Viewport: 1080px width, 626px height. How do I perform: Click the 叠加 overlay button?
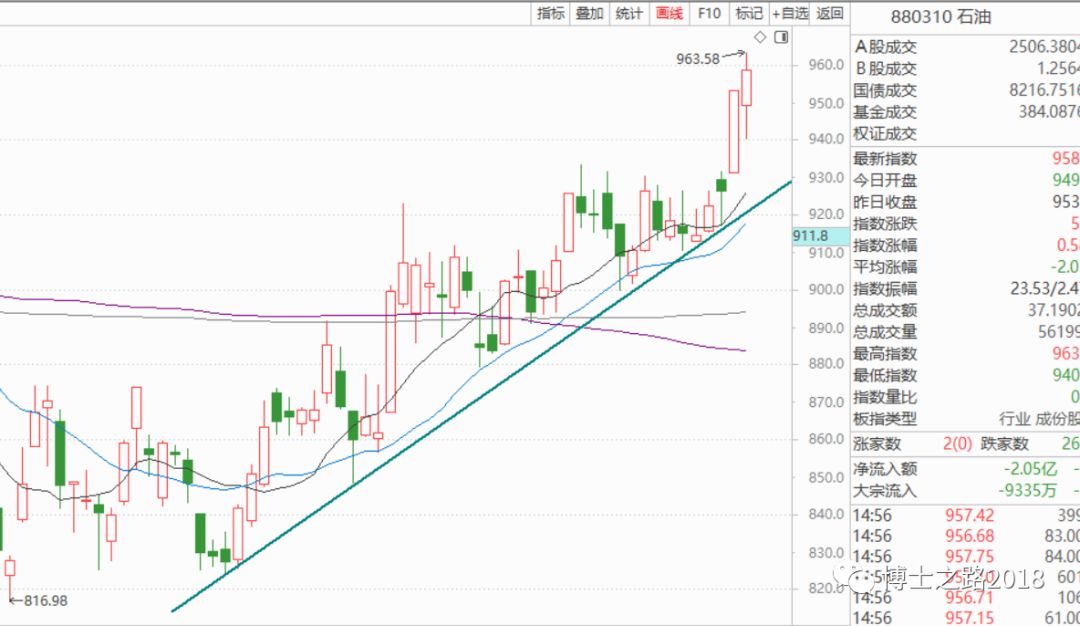590,13
